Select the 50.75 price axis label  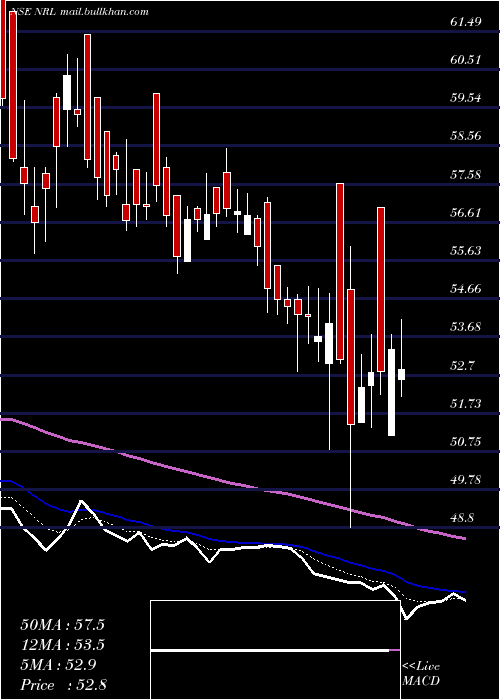(466, 442)
